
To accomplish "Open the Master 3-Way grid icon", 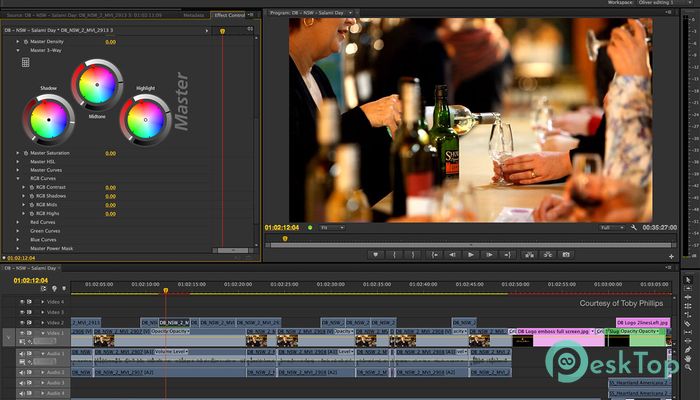I will click(25, 62).
